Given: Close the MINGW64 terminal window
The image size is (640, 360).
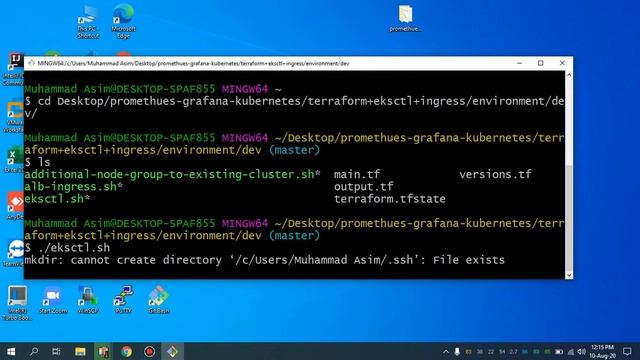Looking at the screenshot, I should [x=562, y=63].
